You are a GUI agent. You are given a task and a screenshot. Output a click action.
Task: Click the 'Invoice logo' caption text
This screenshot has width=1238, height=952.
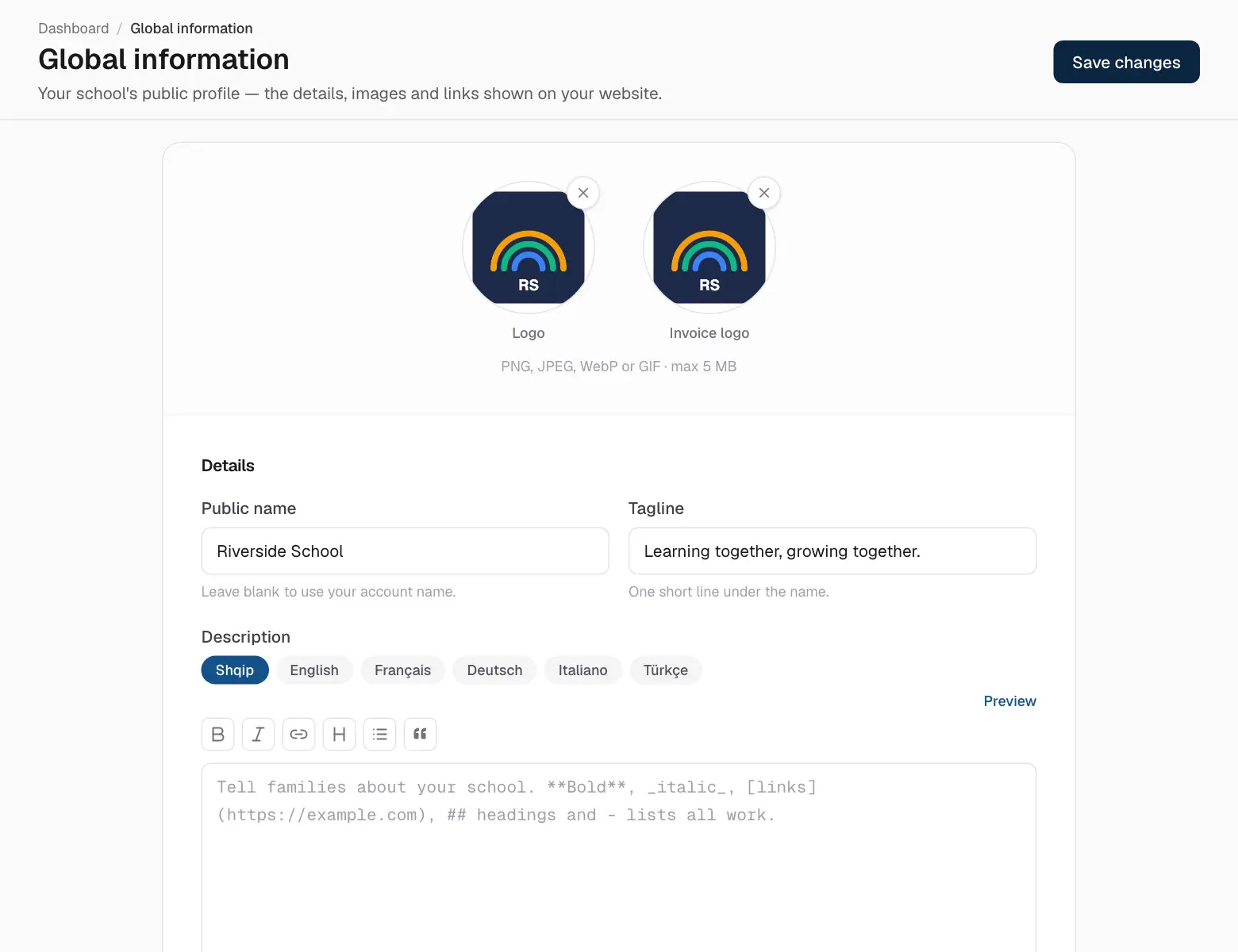click(x=709, y=332)
